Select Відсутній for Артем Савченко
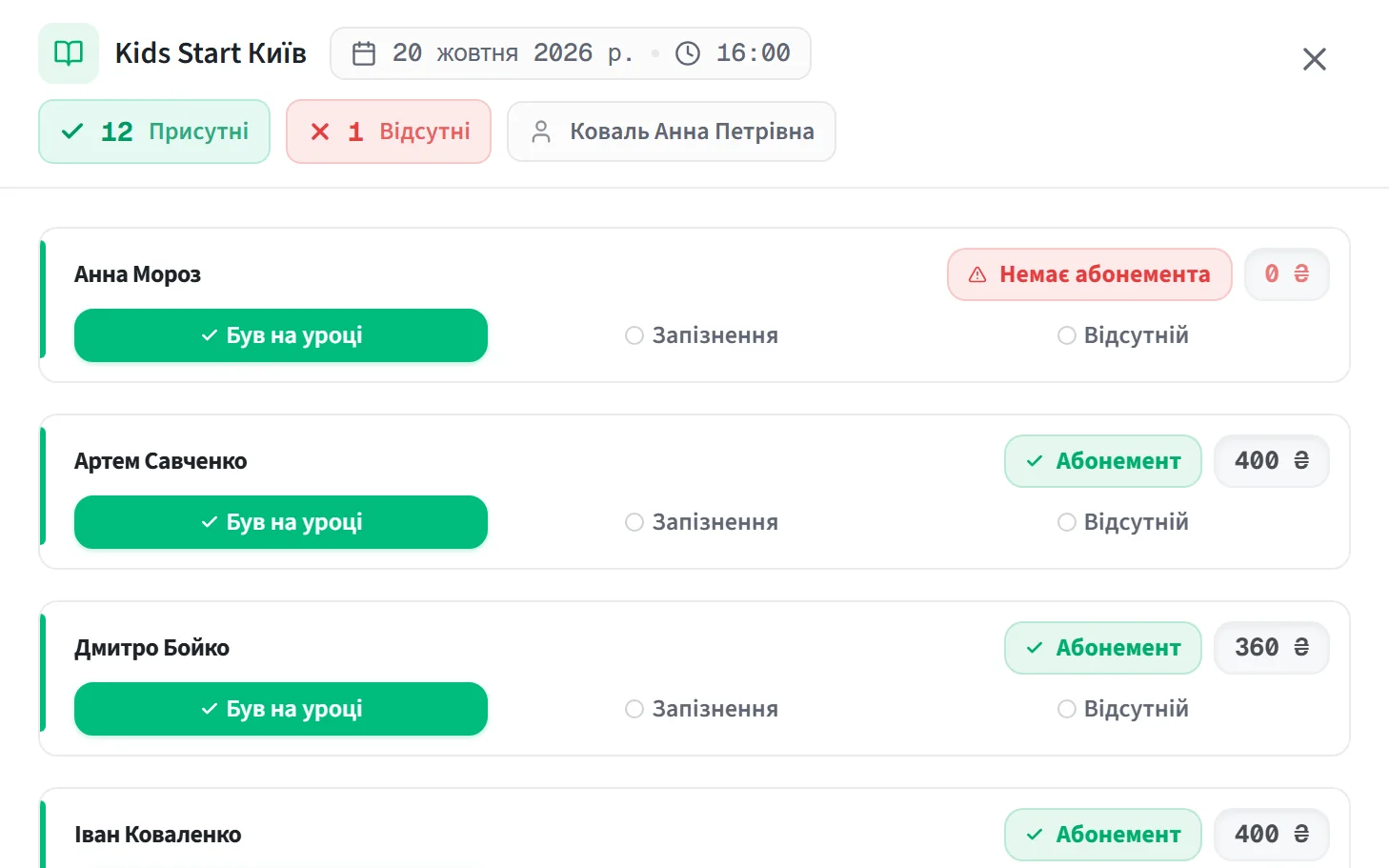 (1123, 522)
